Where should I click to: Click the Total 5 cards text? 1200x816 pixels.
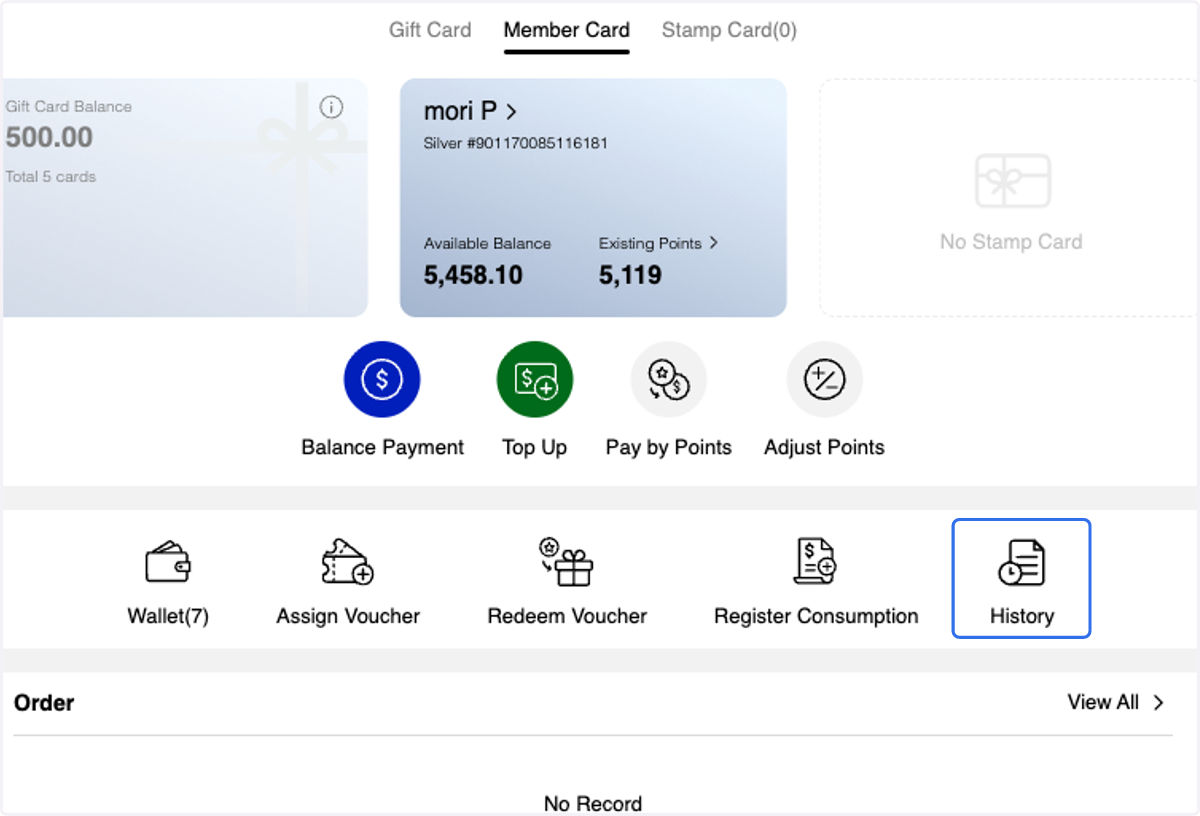coord(51,177)
